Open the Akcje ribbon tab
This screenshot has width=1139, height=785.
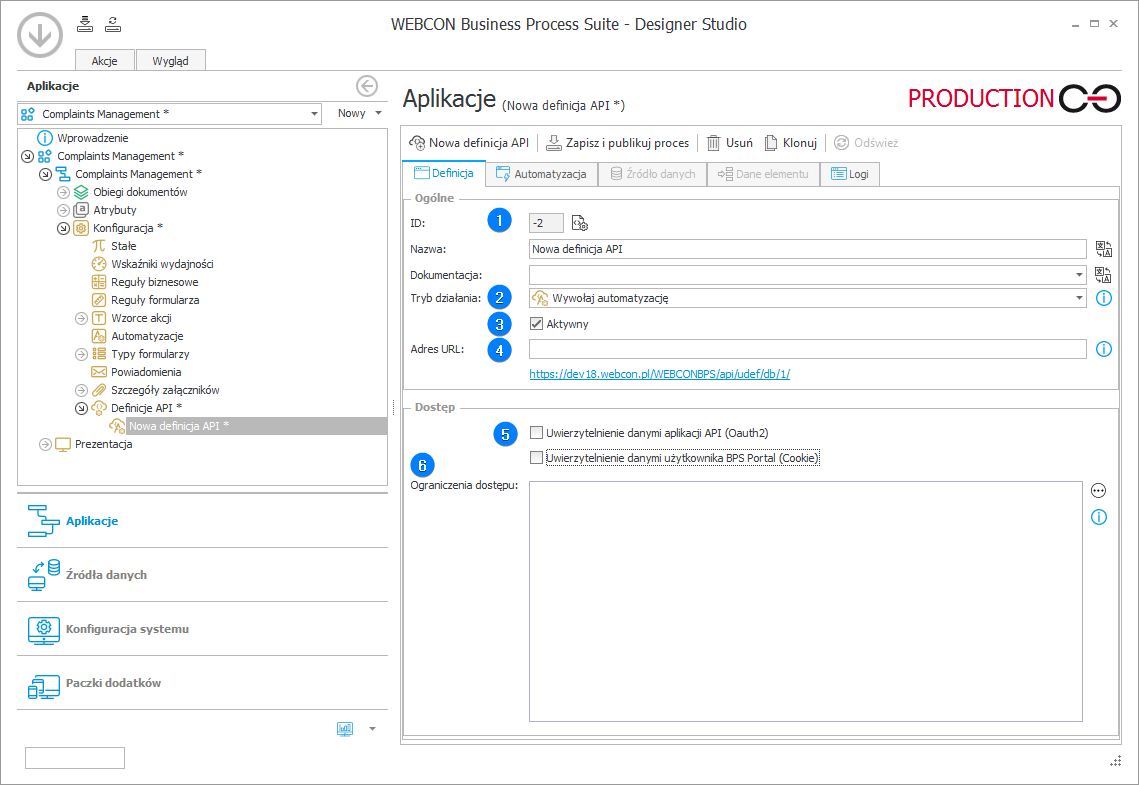tap(105, 61)
